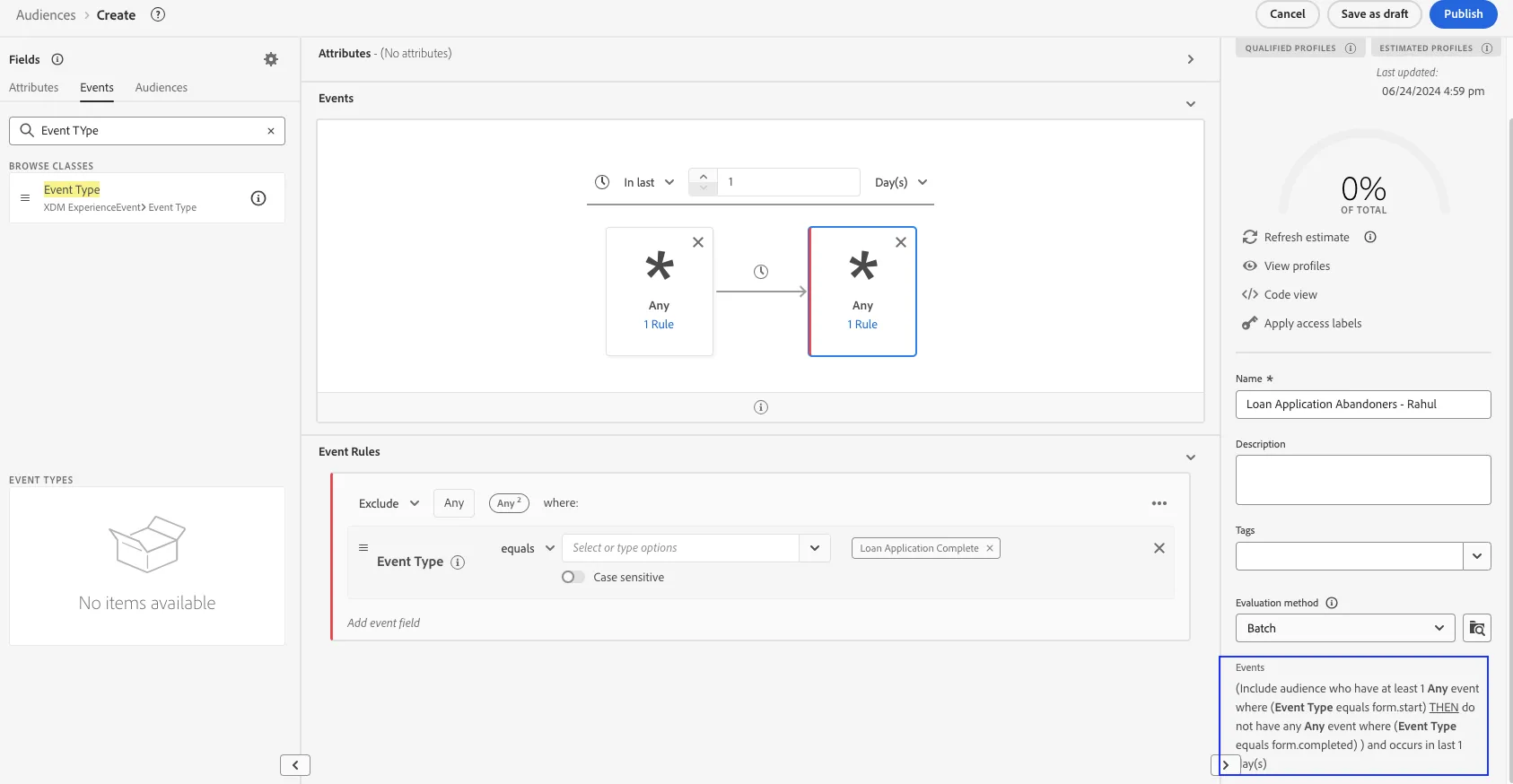Clear the Event Type search text
The image size is (1513, 784).
(x=271, y=131)
